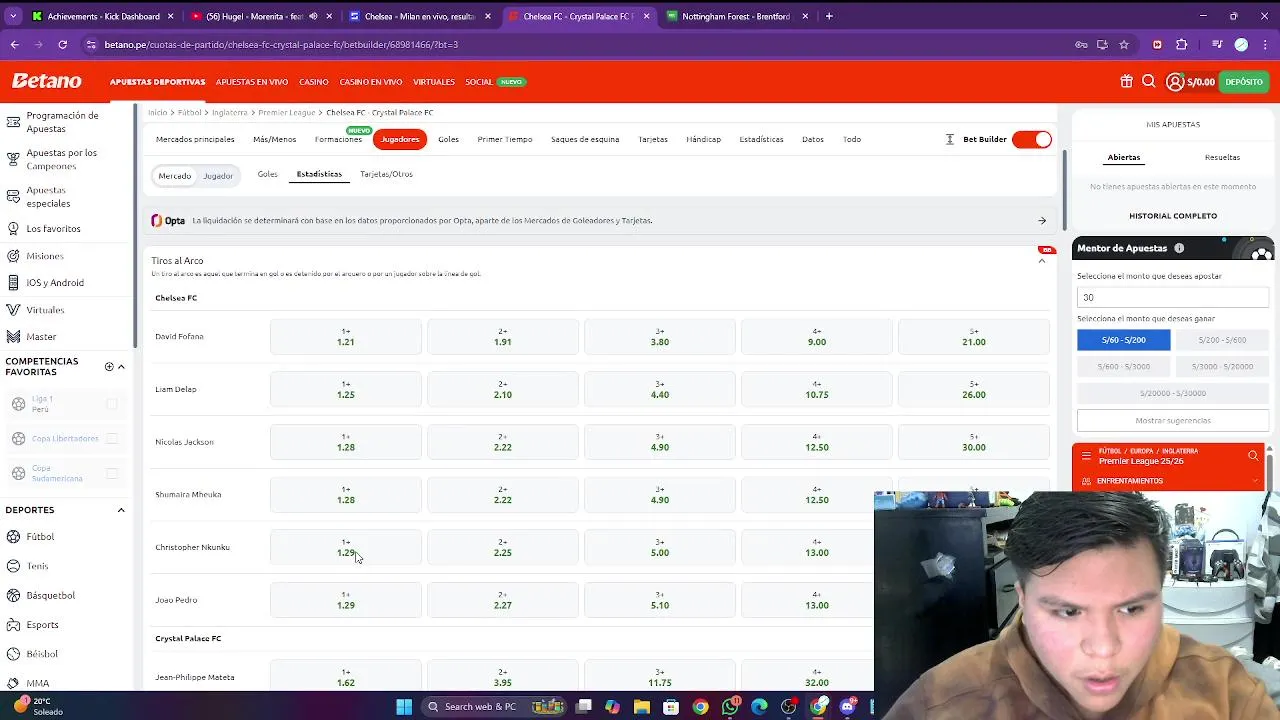The width and height of the screenshot is (1280, 720).
Task: Open WhatsApp from the taskbar
Action: tap(731, 707)
